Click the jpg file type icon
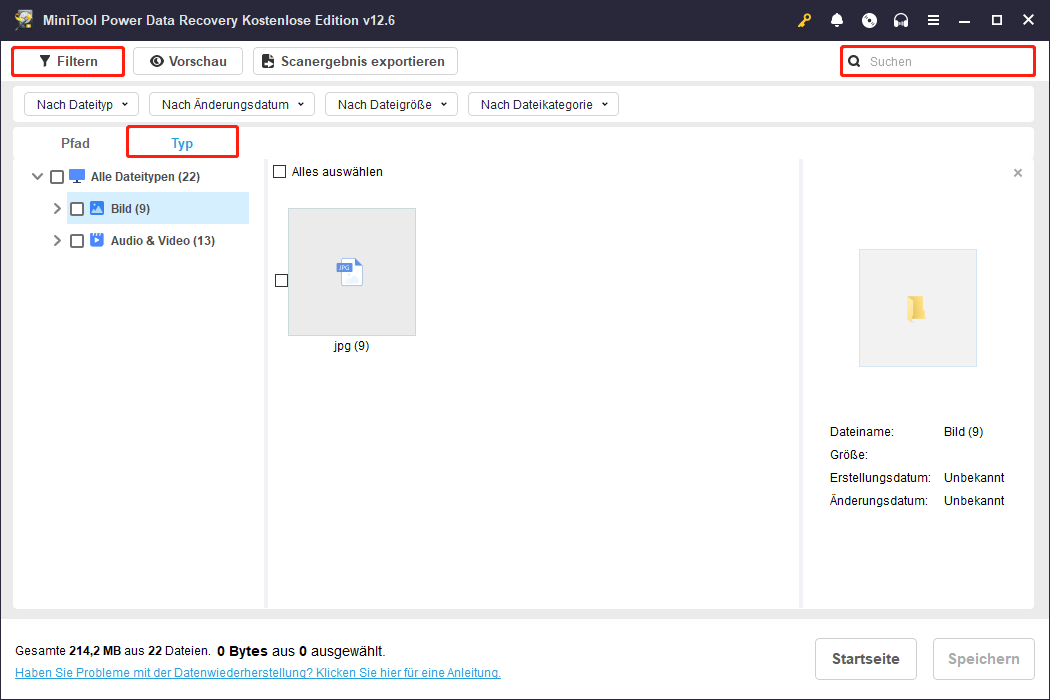Viewport: 1050px width, 700px height. (351, 272)
